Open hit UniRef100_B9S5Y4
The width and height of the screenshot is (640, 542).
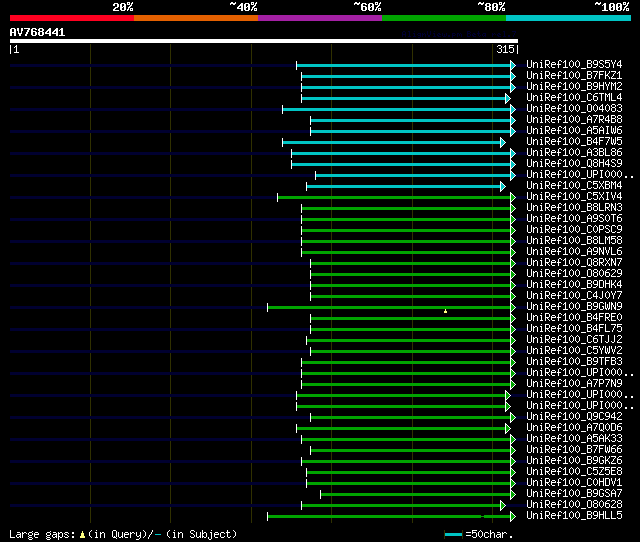coord(574,64)
